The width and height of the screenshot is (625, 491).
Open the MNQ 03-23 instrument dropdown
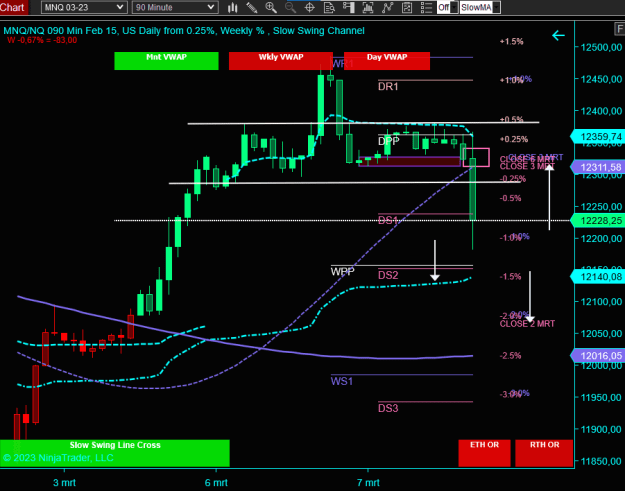click(x=84, y=7)
